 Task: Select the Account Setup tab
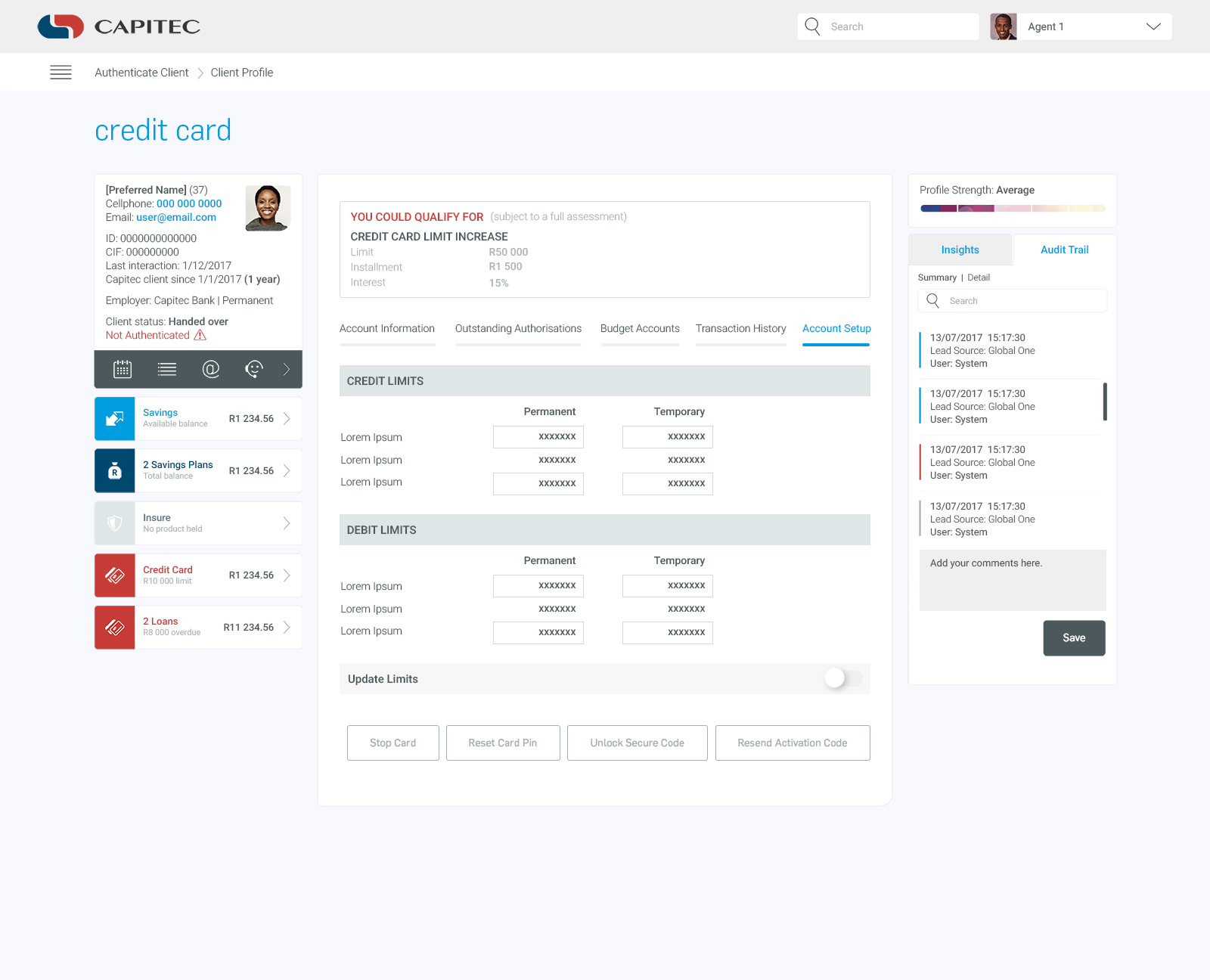click(x=836, y=329)
